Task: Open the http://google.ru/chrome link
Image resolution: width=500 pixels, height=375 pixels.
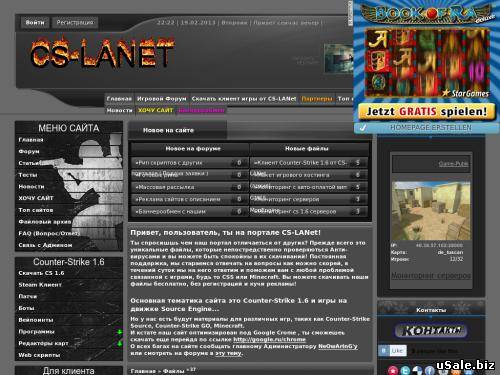Action: click(269, 340)
